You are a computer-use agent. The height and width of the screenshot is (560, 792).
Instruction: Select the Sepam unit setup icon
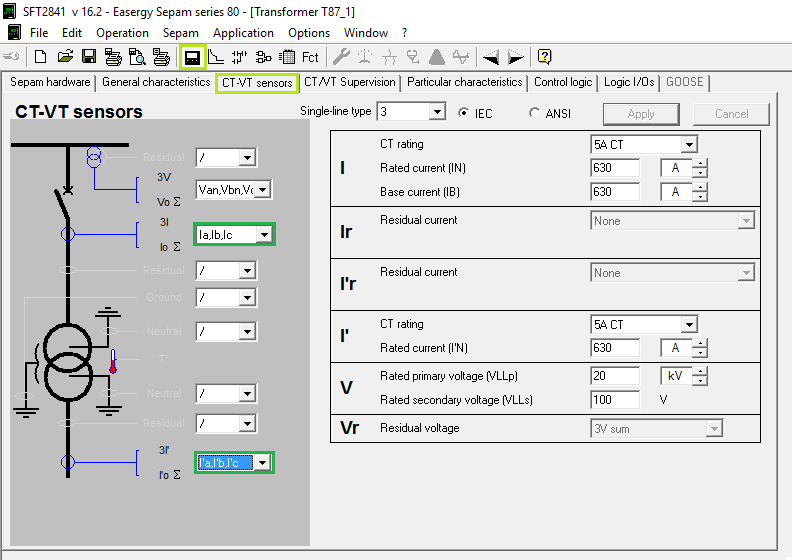coord(192,57)
